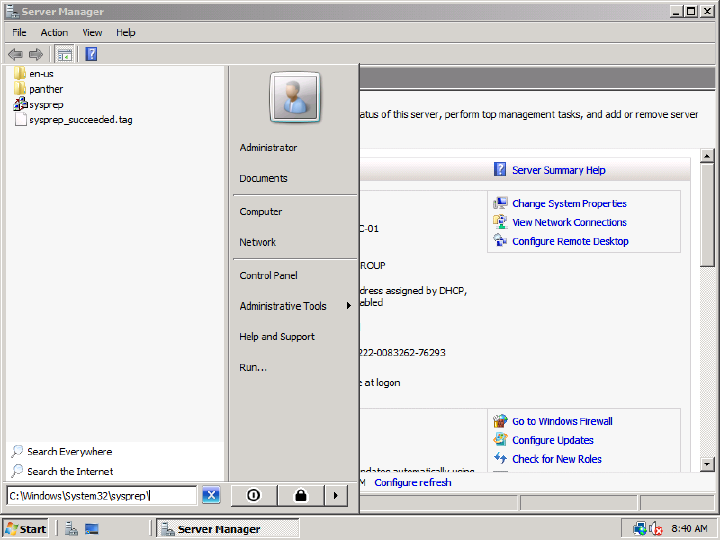Viewport: 720px width, 540px height.
Task: Click the Change System Properties icon
Action: pos(500,203)
